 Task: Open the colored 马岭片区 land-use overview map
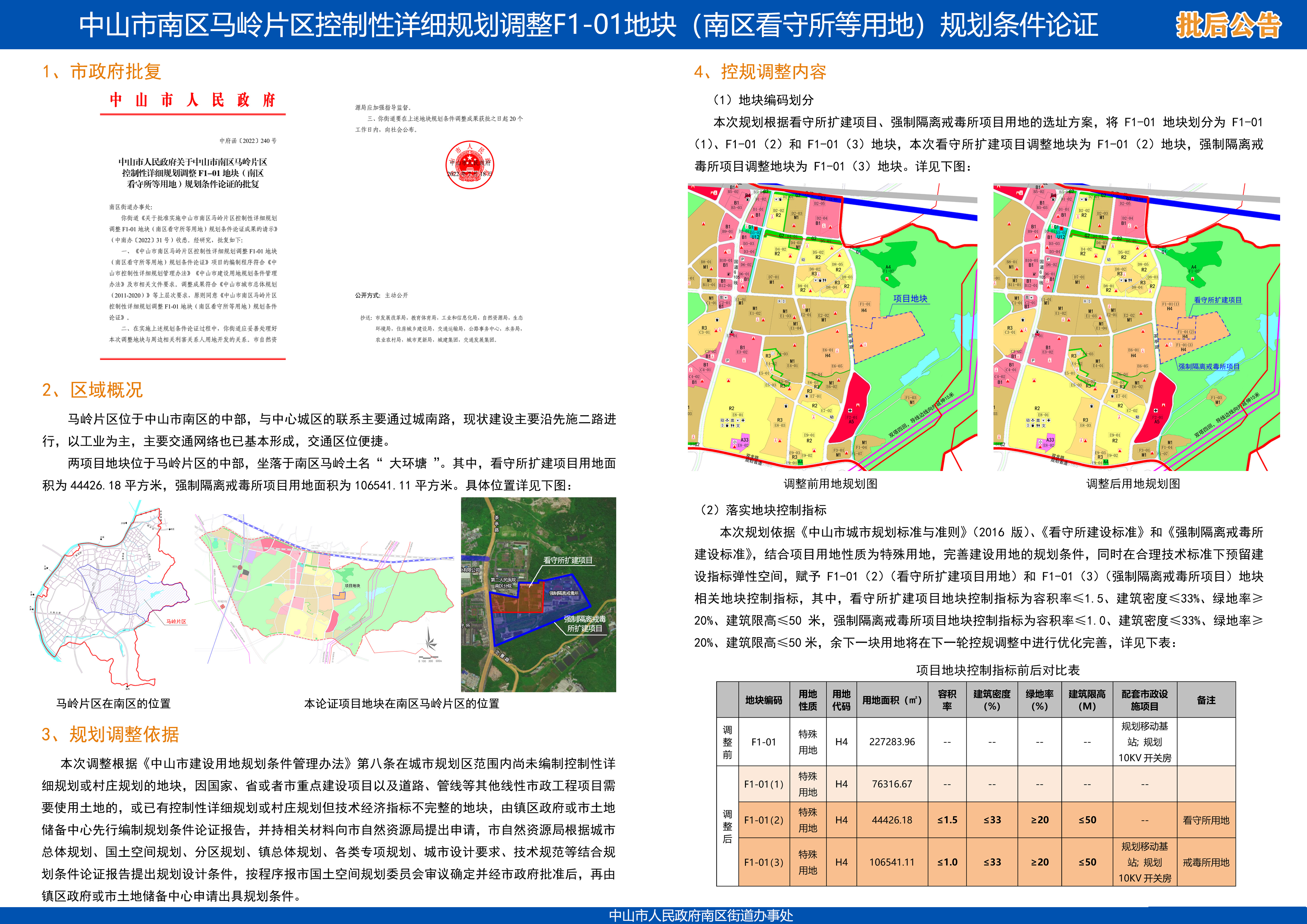tap(325, 589)
